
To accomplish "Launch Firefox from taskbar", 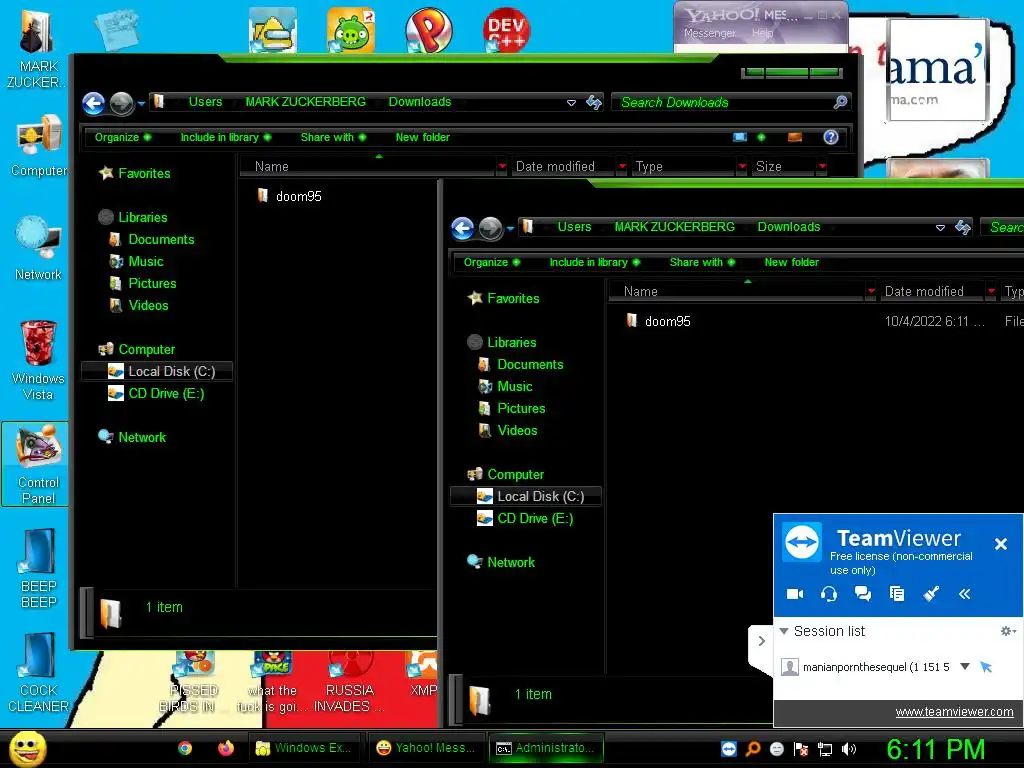I will coord(226,748).
